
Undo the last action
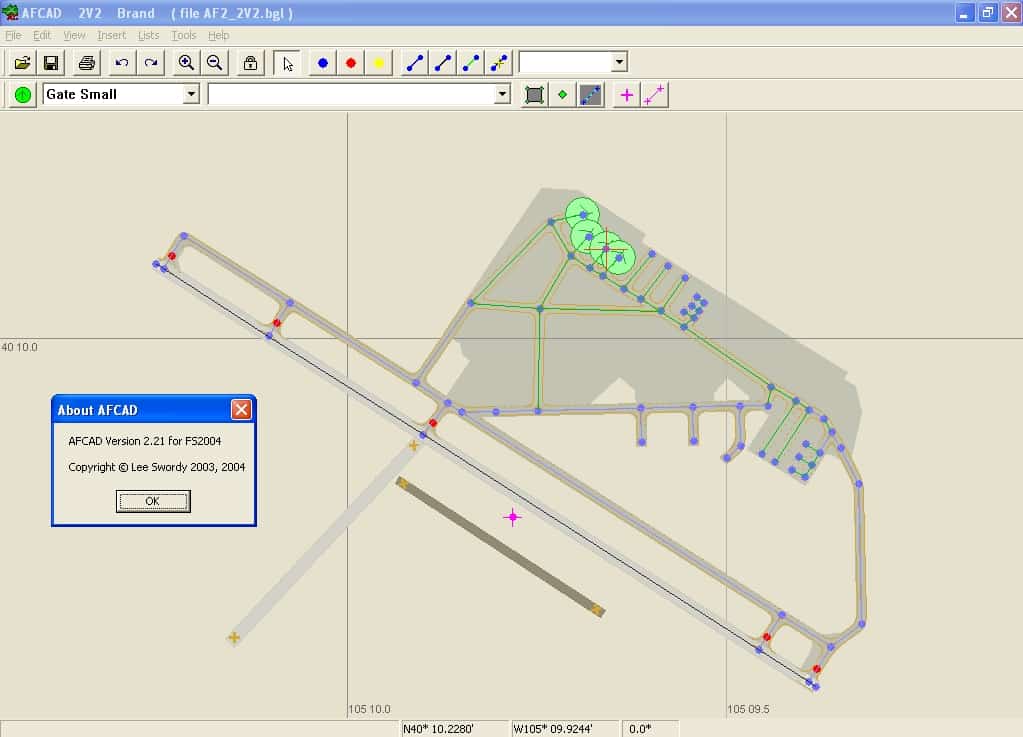122,63
